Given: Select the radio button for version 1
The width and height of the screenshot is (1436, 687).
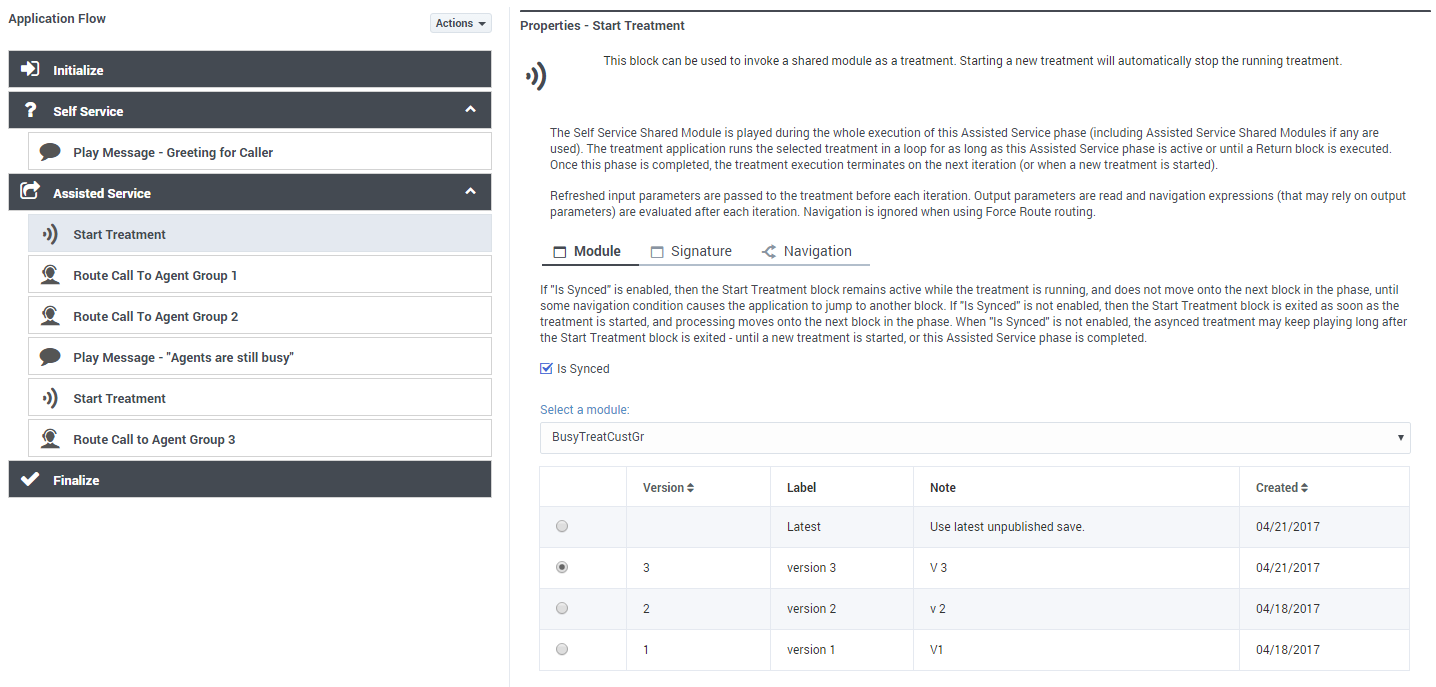Looking at the screenshot, I should pos(561,649).
